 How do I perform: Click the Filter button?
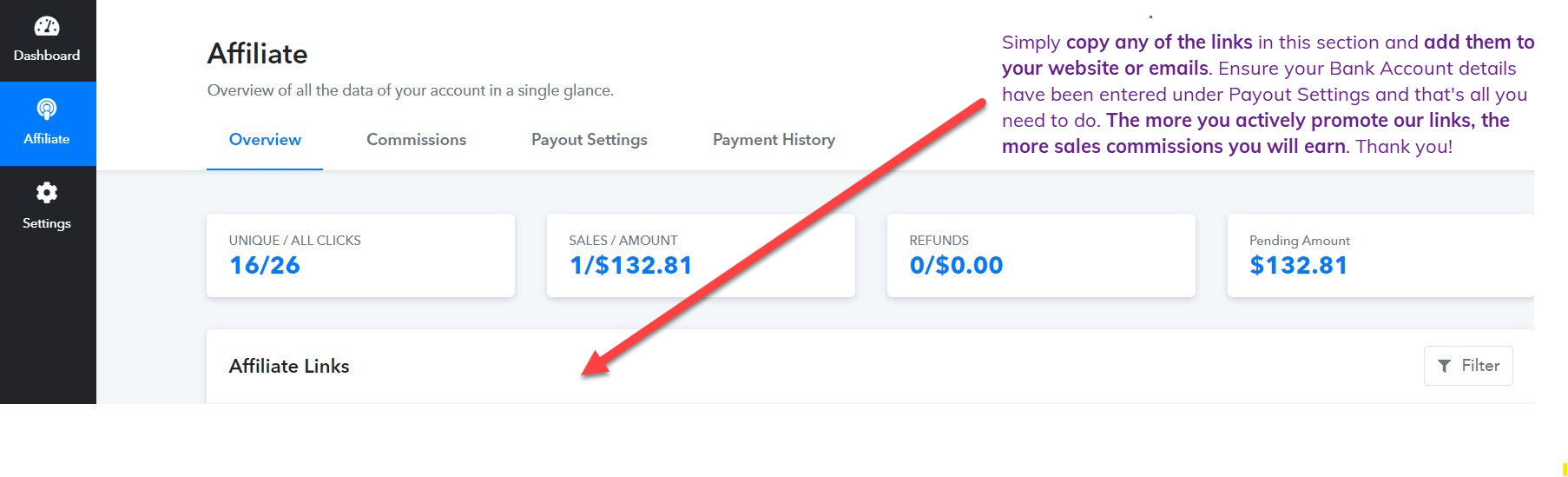pyautogui.click(x=1468, y=366)
